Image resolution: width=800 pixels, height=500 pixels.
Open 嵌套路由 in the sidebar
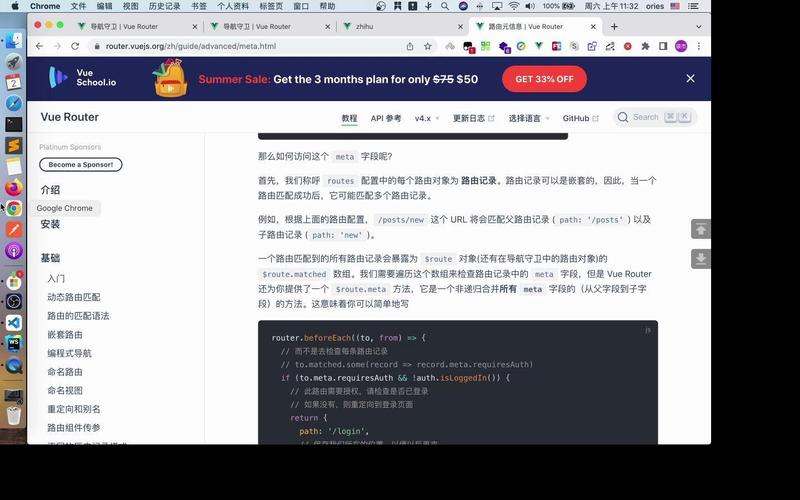(65, 335)
